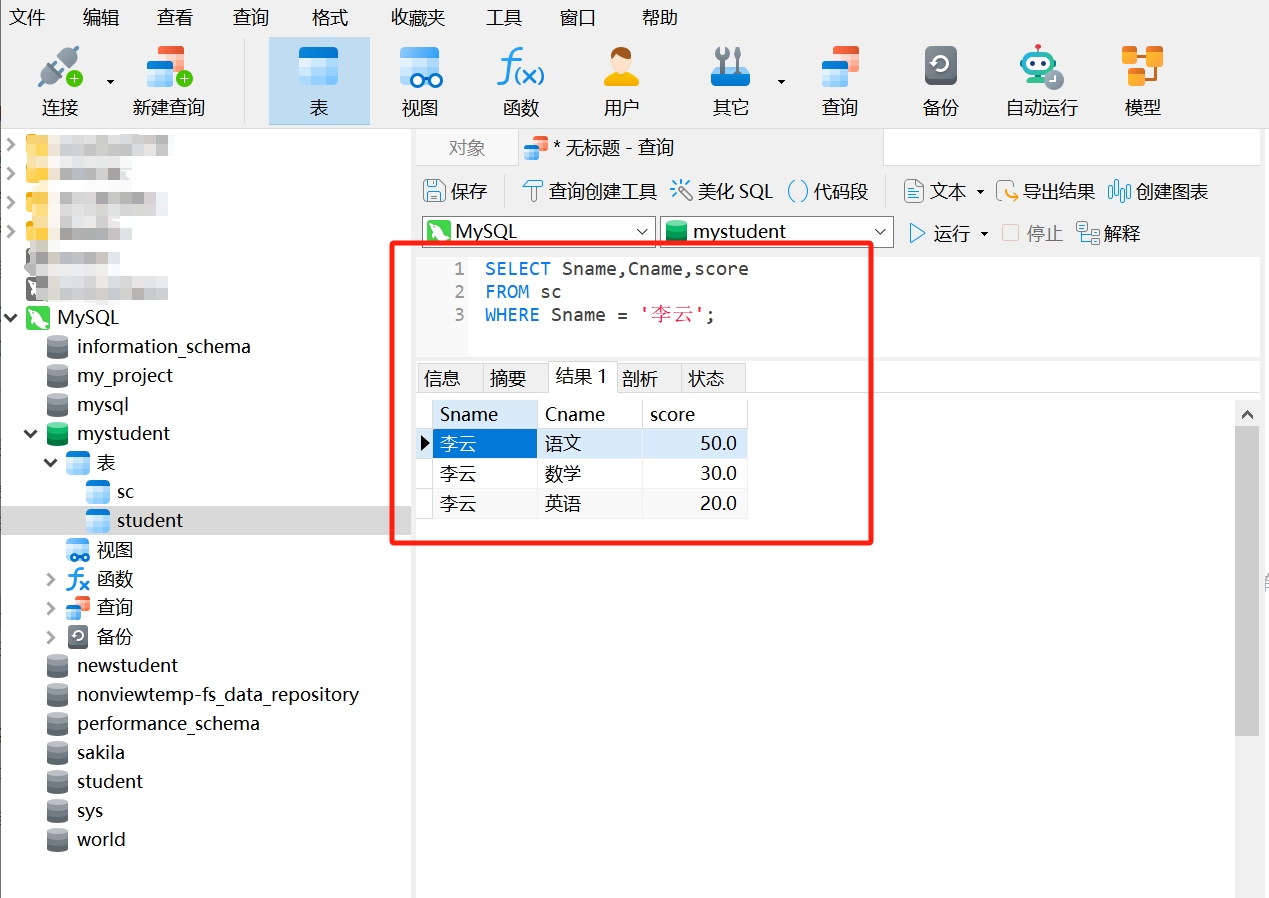
Task: Click the 模型 (Model) toolbar icon
Action: [1141, 80]
